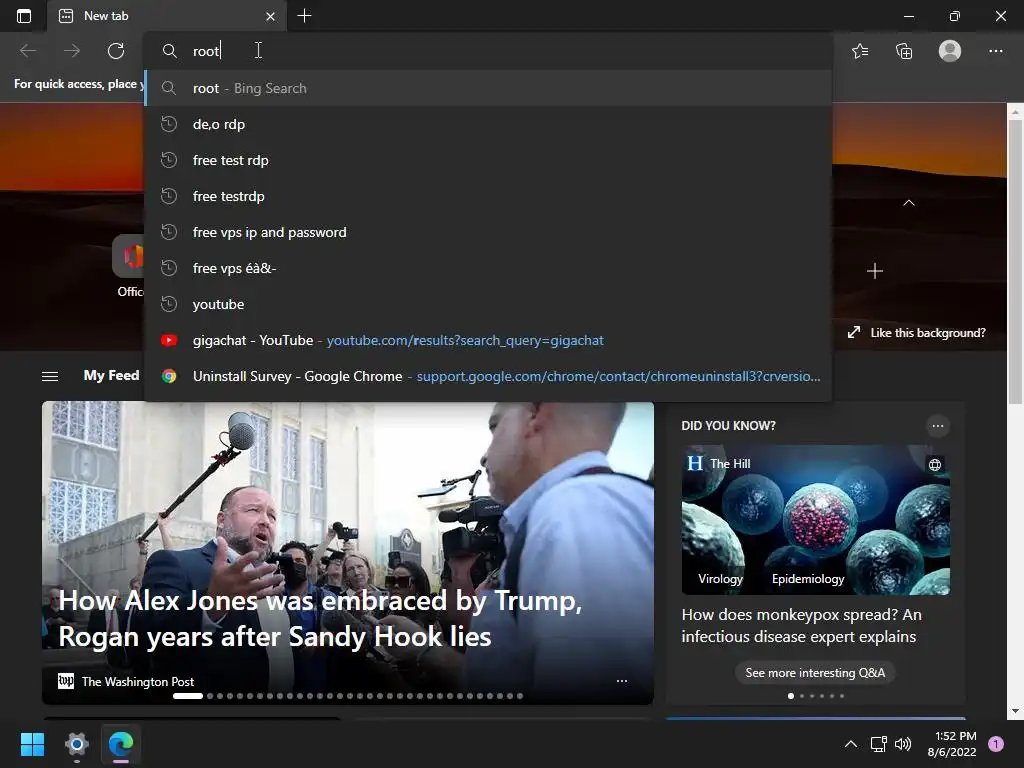The height and width of the screenshot is (768, 1024).
Task: Open the Alex Jones headline article
Action: click(x=320, y=618)
